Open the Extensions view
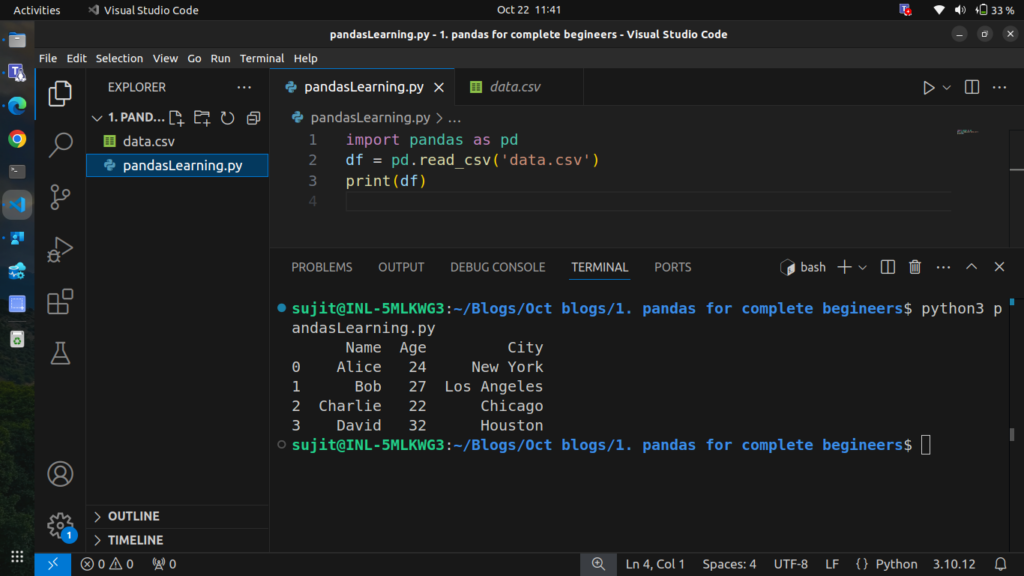The width and height of the screenshot is (1024, 576). [61, 300]
